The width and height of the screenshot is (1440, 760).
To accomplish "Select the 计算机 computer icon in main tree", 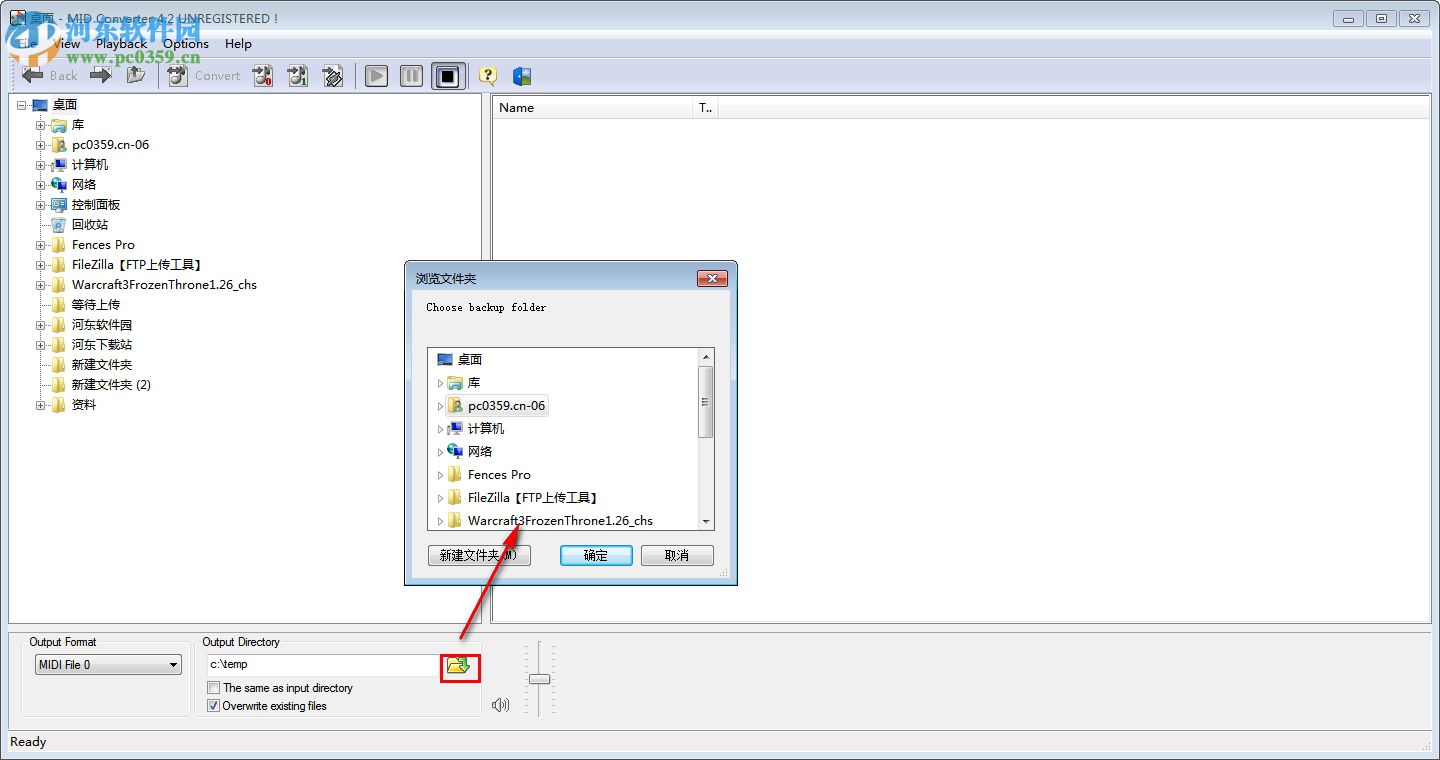I will coord(59,165).
